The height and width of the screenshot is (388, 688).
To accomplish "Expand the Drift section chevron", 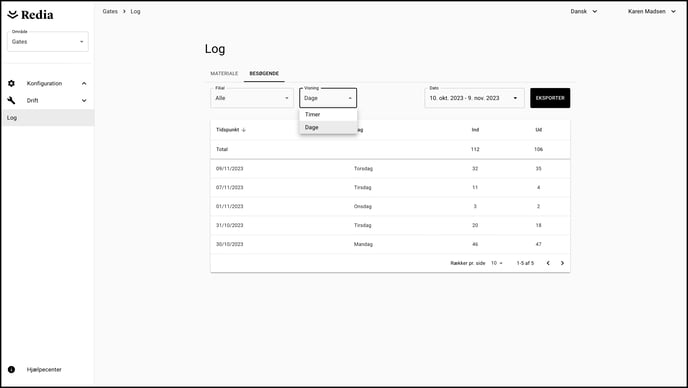I will click(x=84, y=101).
